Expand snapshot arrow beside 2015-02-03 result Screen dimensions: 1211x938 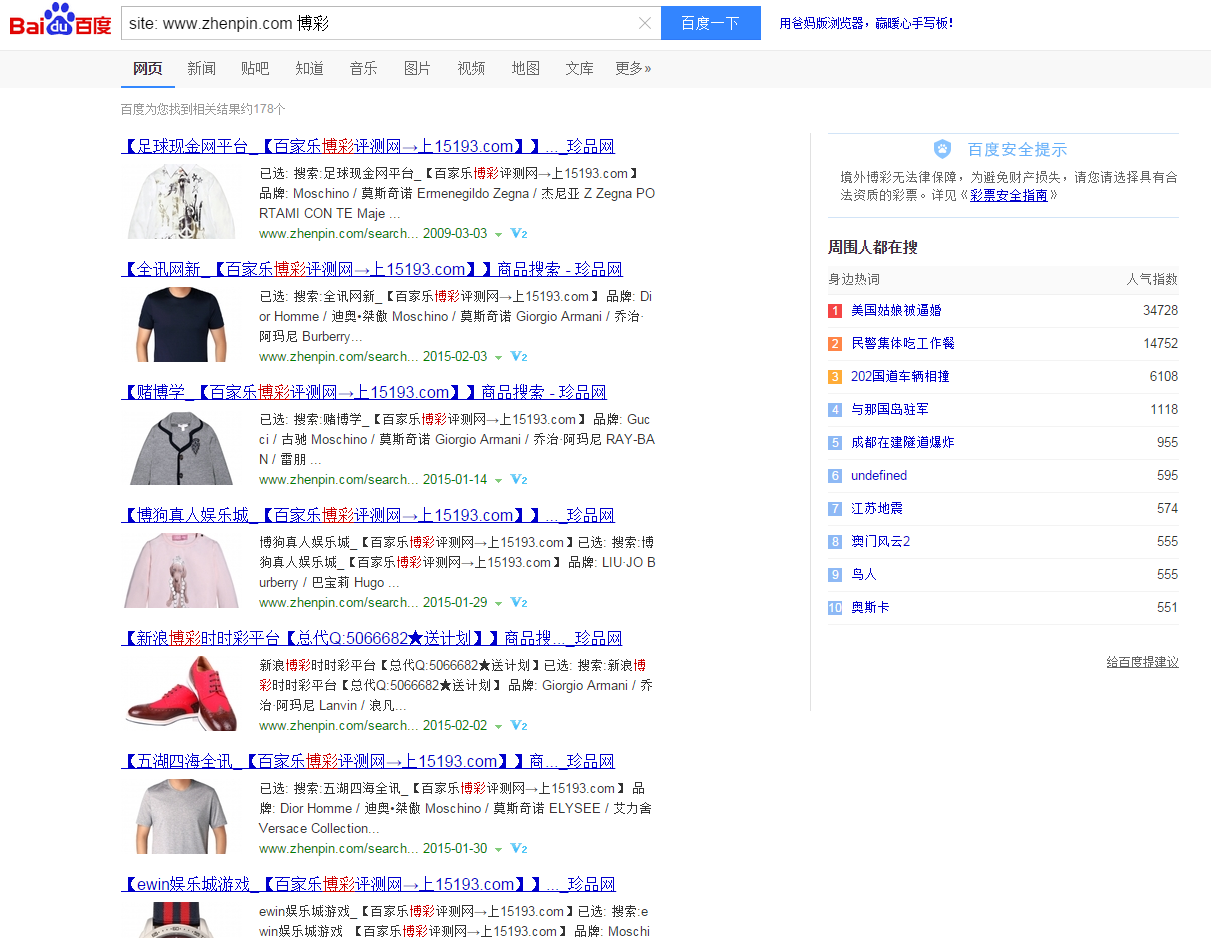pyautogui.click(x=498, y=357)
